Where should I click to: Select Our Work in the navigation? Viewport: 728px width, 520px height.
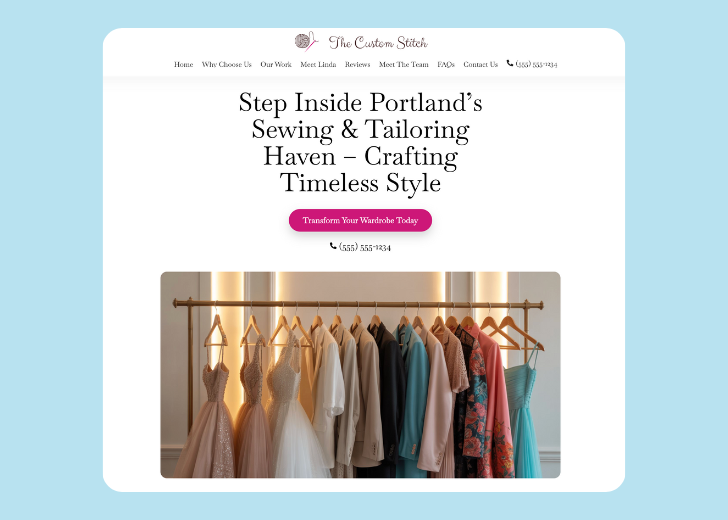[x=276, y=65]
